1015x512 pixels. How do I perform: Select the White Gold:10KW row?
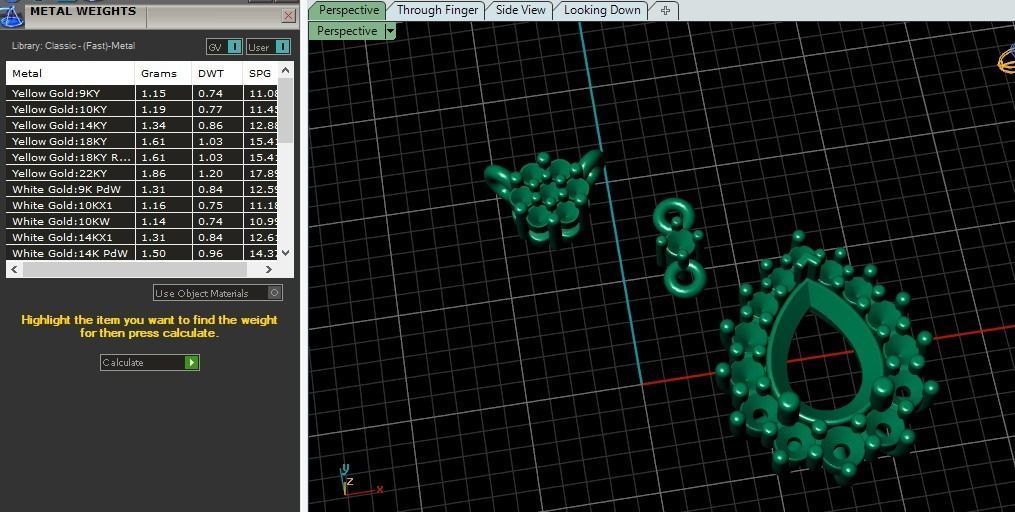tap(142, 221)
